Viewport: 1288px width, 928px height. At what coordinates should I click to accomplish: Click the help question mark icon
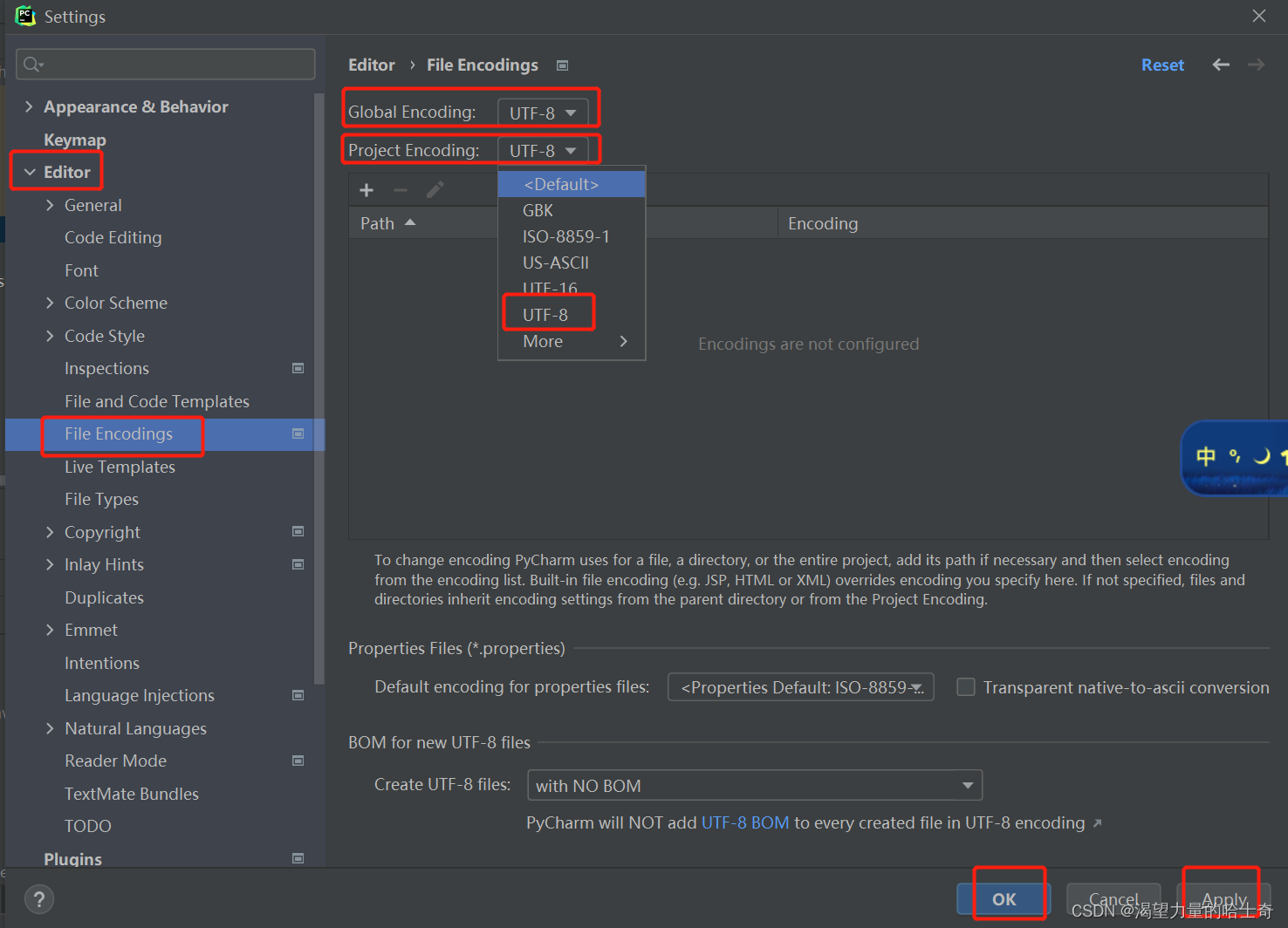(39, 899)
